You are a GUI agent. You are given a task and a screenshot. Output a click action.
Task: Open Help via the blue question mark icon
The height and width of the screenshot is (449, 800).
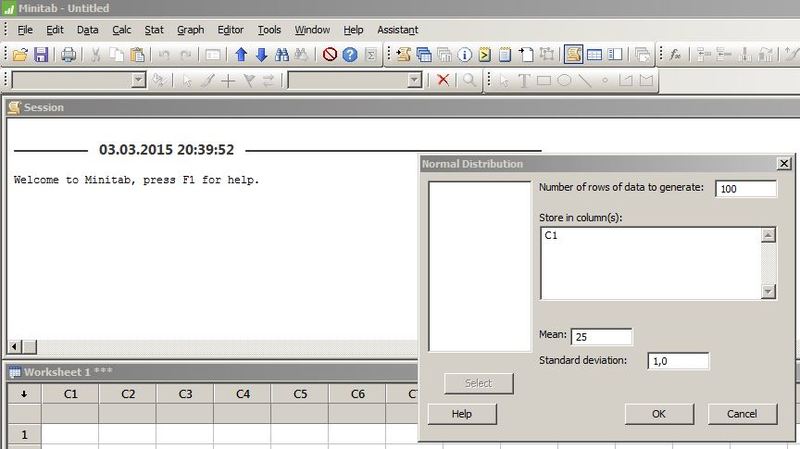pos(349,55)
